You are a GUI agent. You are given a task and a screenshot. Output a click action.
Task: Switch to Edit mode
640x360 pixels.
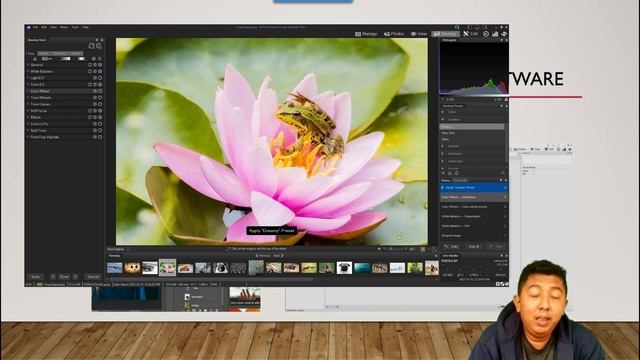(470, 34)
